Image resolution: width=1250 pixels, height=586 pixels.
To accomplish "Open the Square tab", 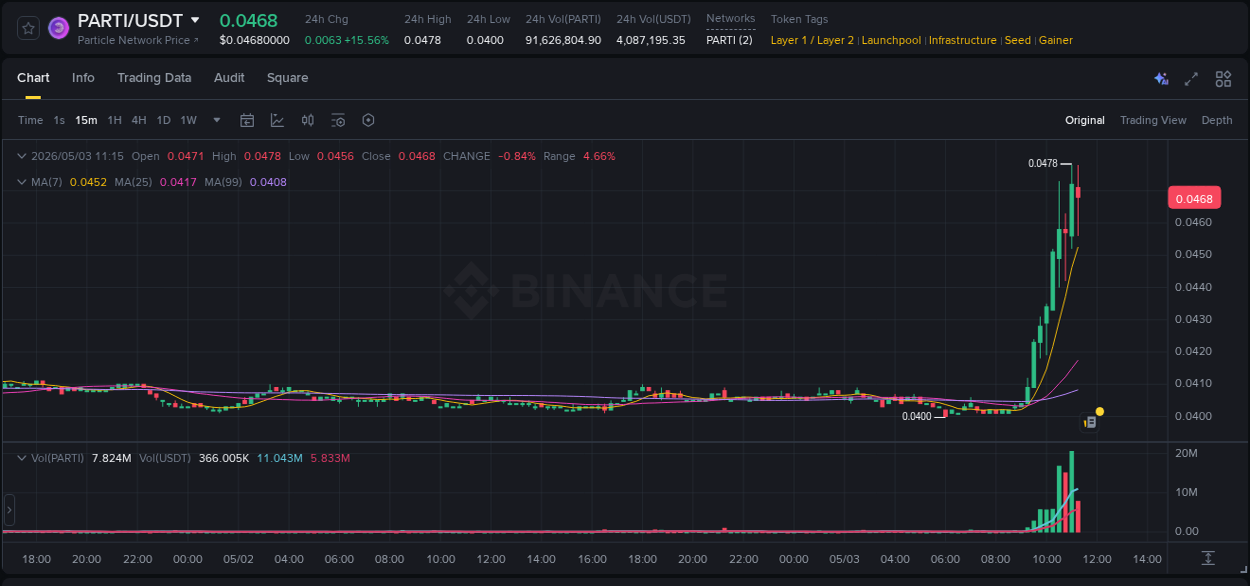I will coord(287,78).
